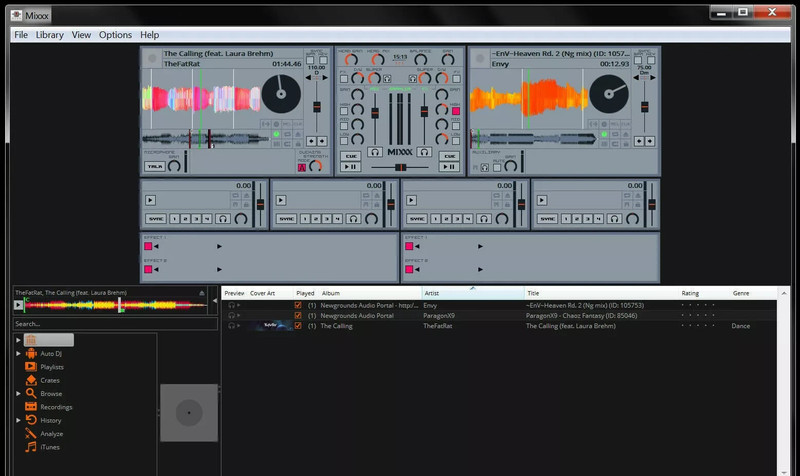This screenshot has width=800, height=476.
Task: Toggle Played checkbox for Envy track
Action: [298, 305]
